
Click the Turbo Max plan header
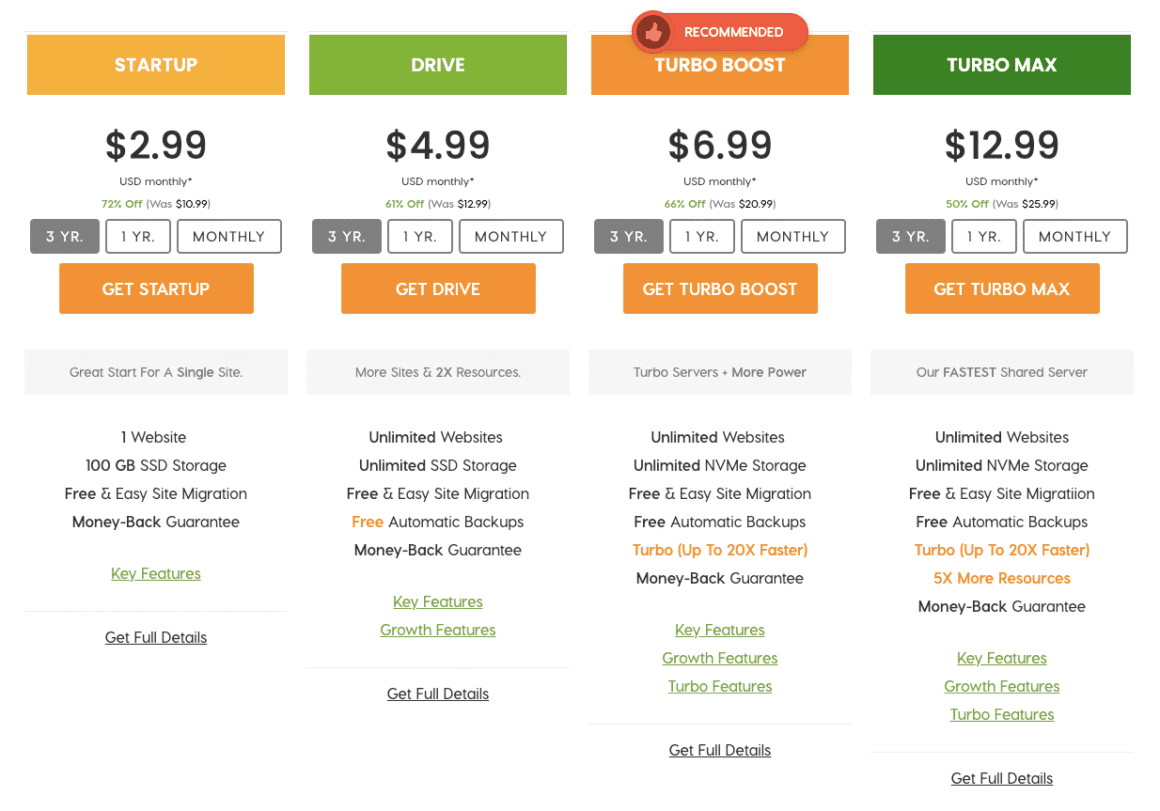[1002, 65]
